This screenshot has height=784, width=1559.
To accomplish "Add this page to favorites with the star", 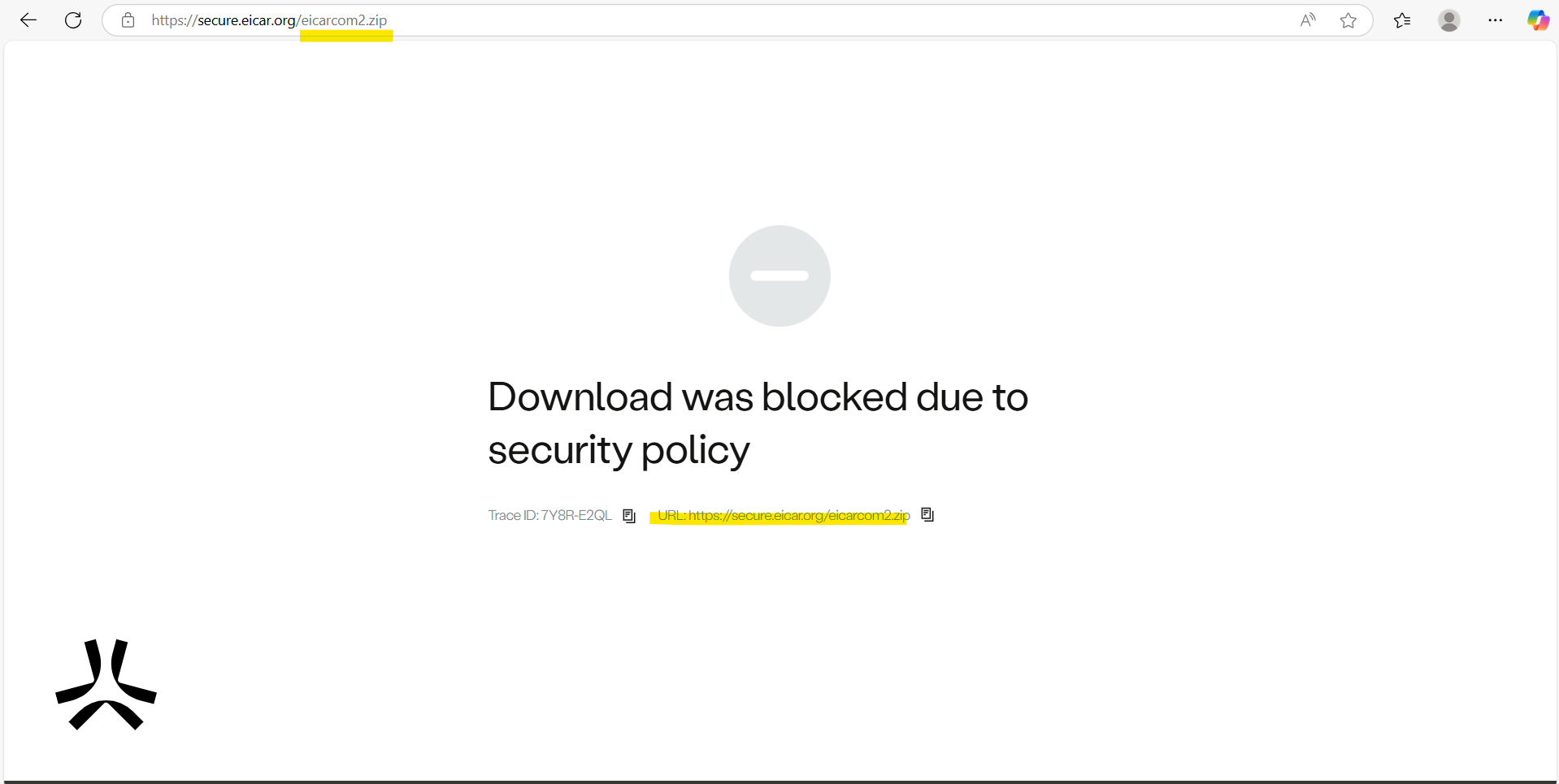I will 1348,20.
